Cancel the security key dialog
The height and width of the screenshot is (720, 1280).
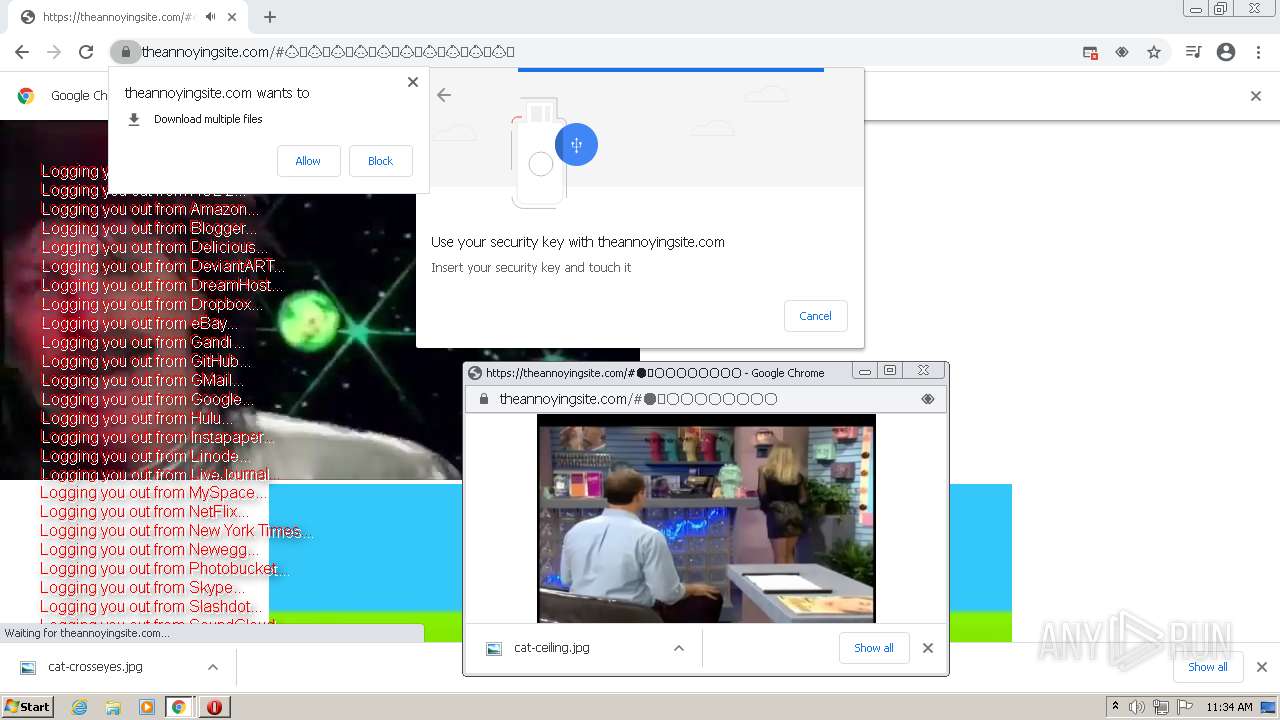pyautogui.click(x=815, y=316)
